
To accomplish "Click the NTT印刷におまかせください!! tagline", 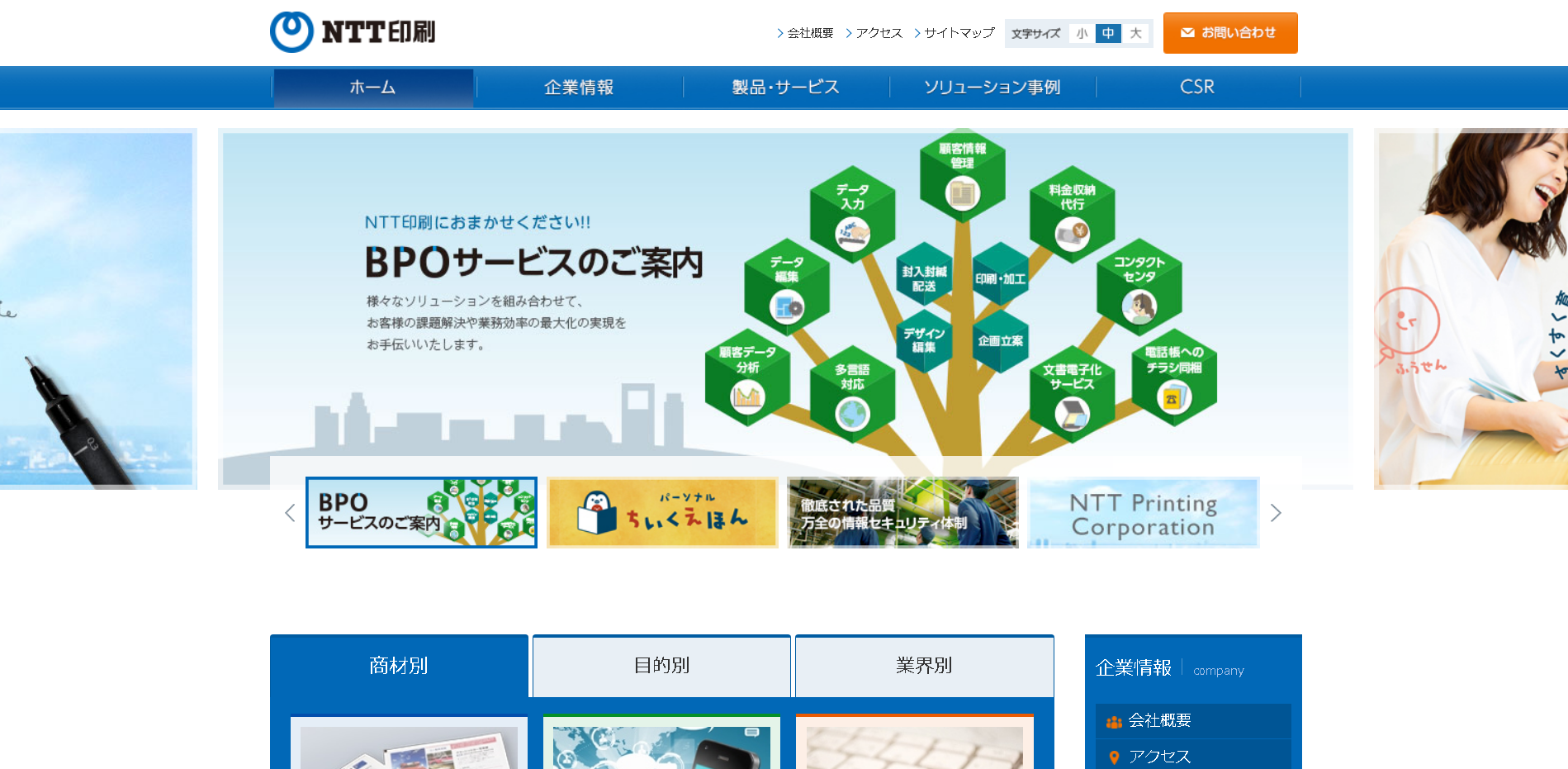I will pos(477,222).
